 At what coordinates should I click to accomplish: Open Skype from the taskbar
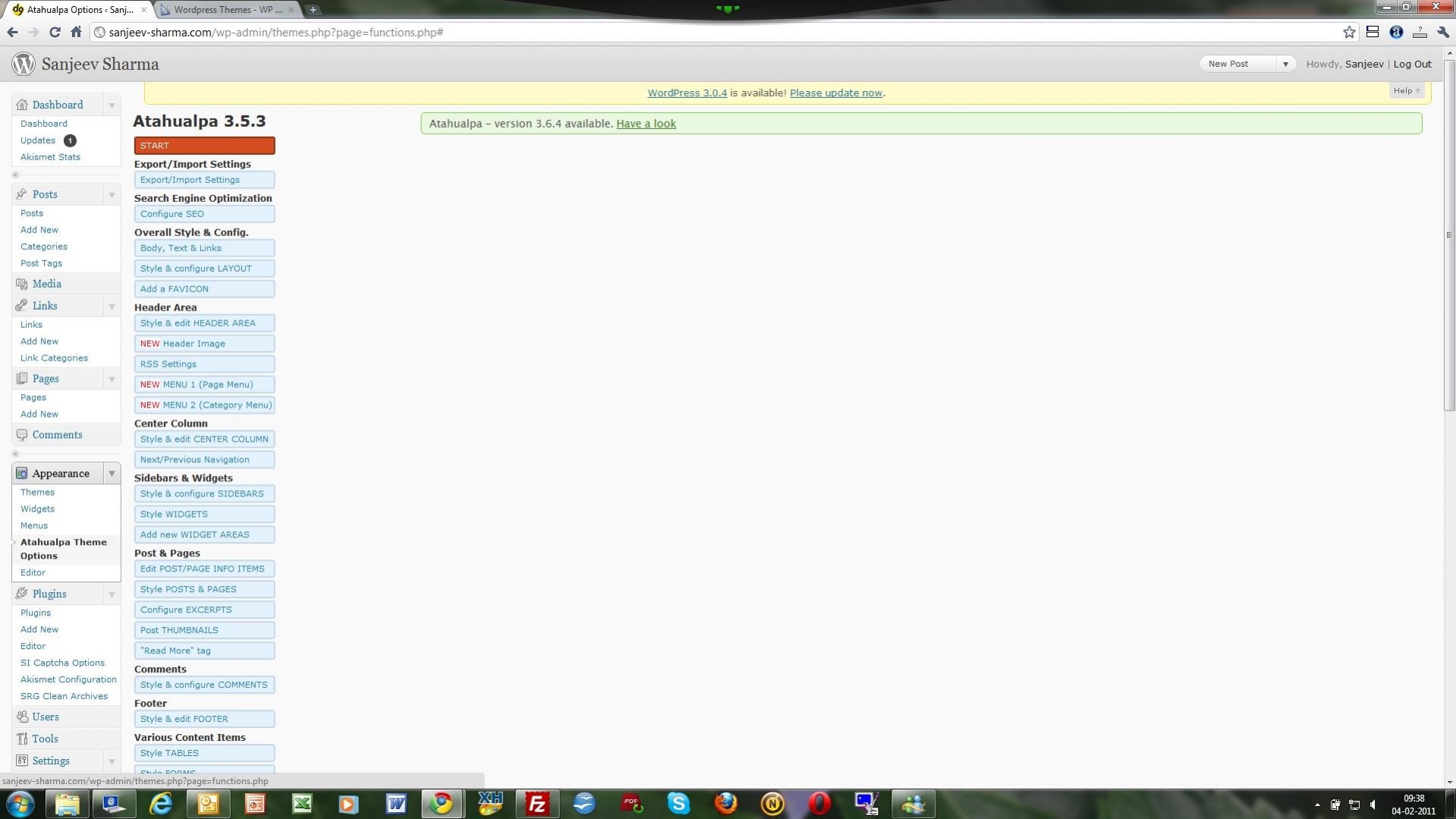tap(678, 803)
